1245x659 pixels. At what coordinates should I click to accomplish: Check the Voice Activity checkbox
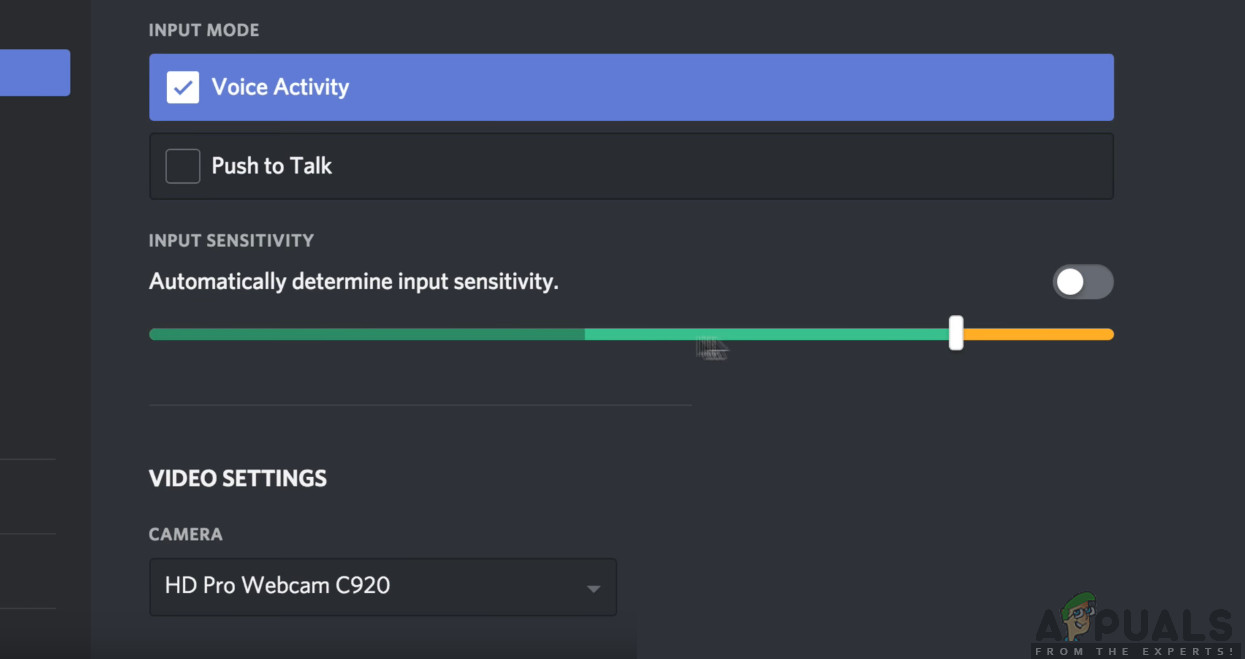point(183,87)
